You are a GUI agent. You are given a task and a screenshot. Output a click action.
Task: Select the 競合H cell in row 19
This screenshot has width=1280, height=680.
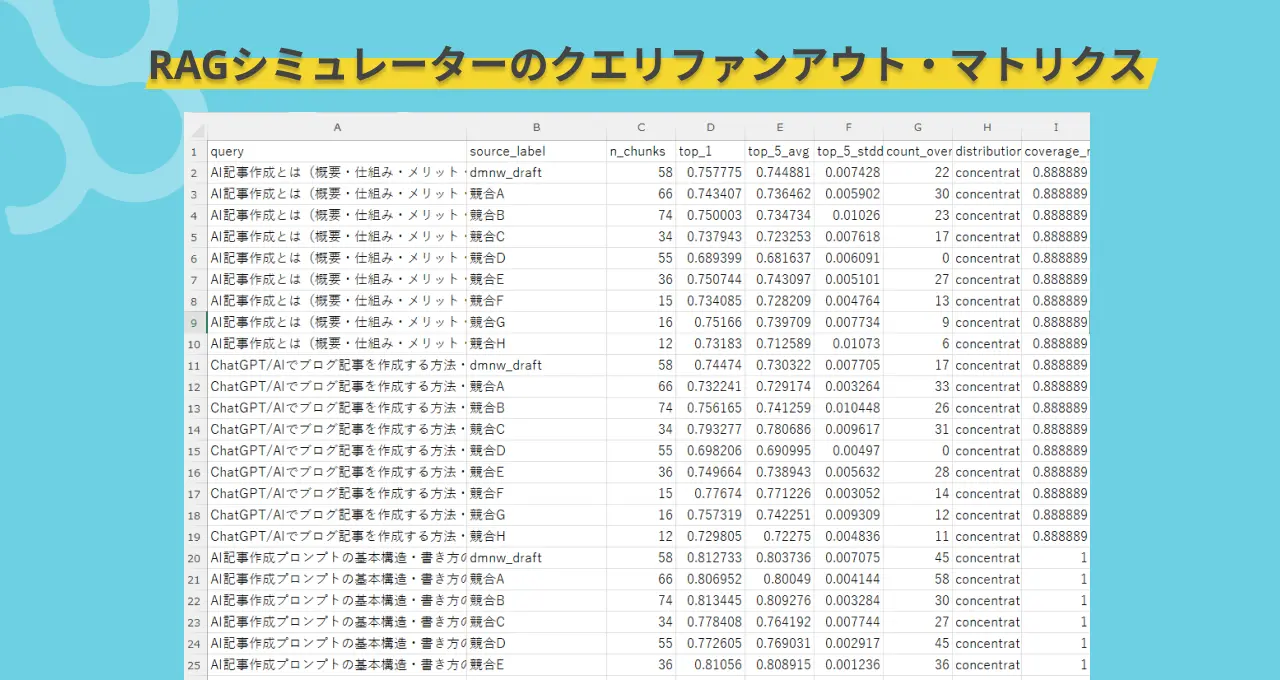click(537, 536)
